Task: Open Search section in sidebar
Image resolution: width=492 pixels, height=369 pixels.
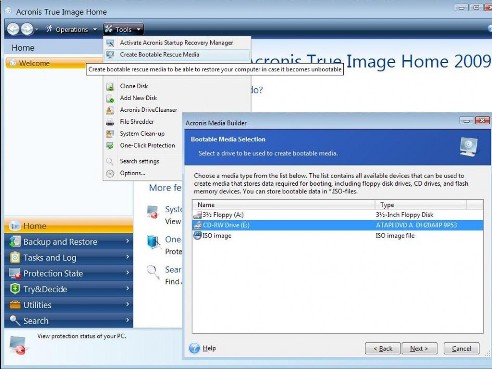Action: (x=69, y=321)
